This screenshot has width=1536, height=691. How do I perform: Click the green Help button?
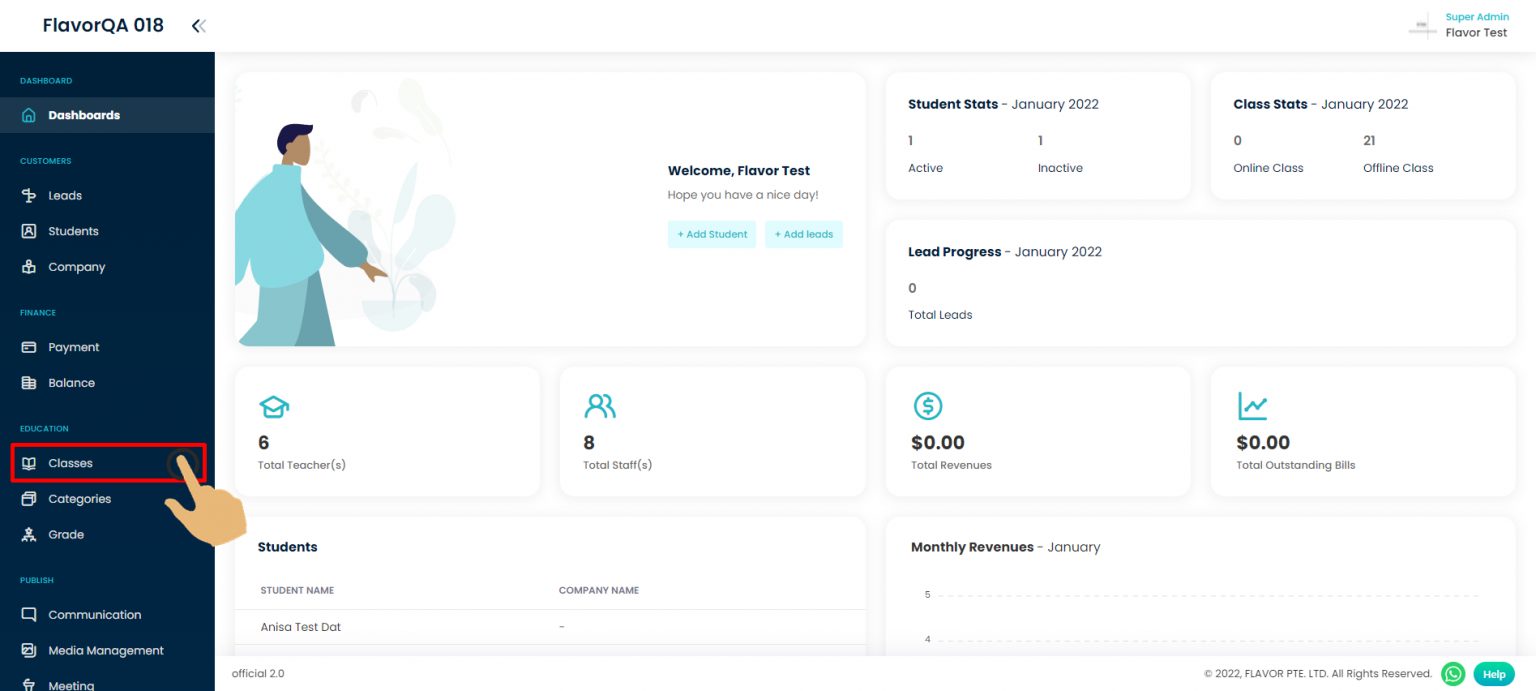[x=1494, y=674]
